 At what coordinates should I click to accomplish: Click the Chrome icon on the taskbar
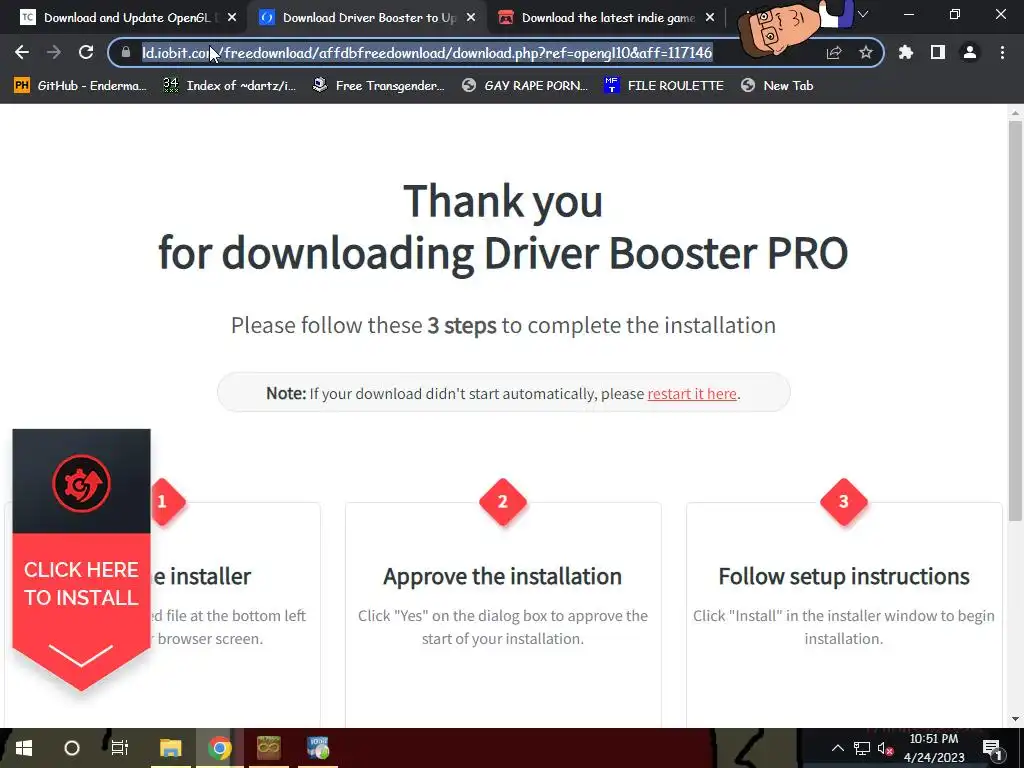pyautogui.click(x=219, y=748)
